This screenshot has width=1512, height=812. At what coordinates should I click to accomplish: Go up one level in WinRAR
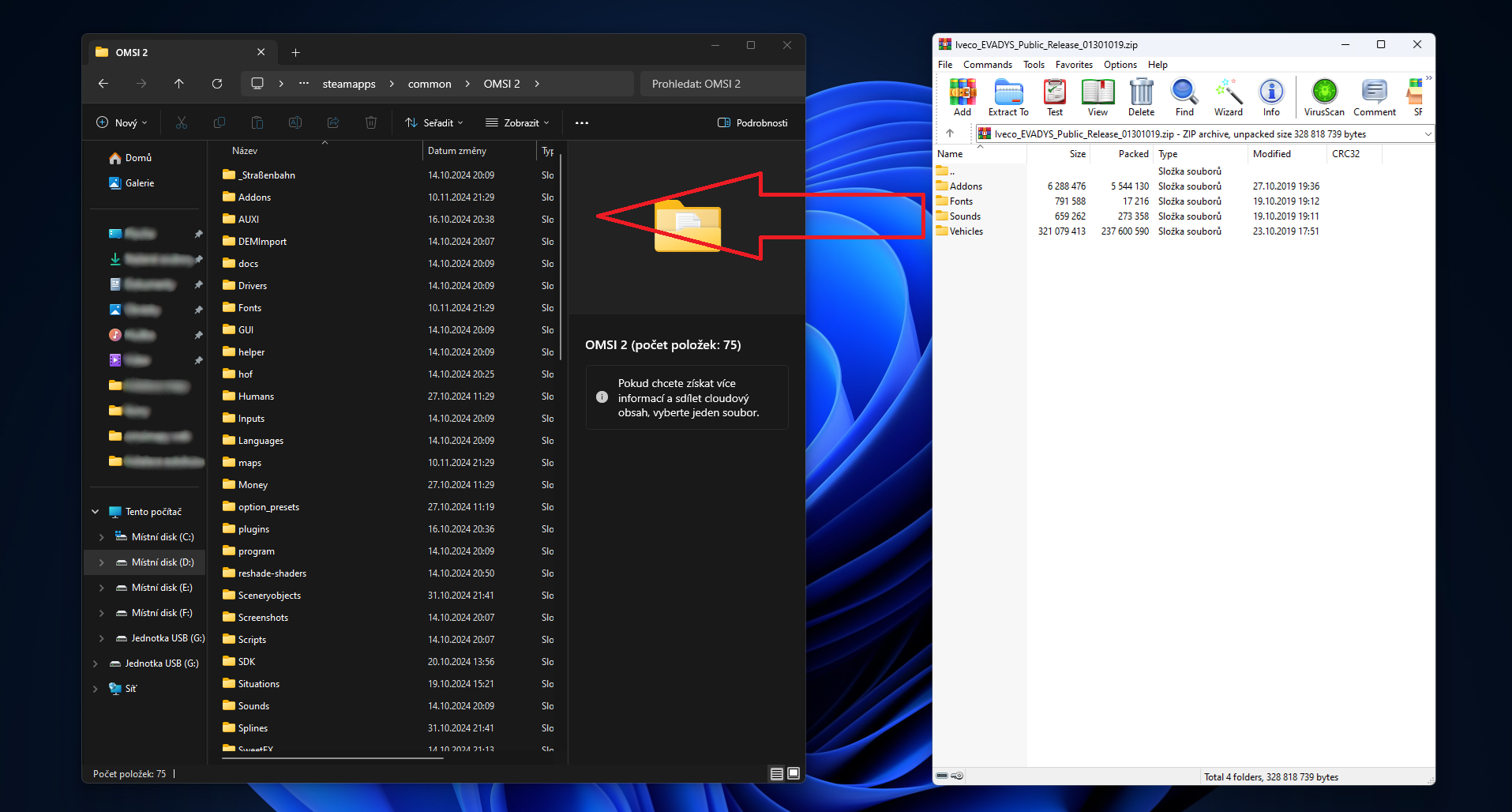click(950, 133)
